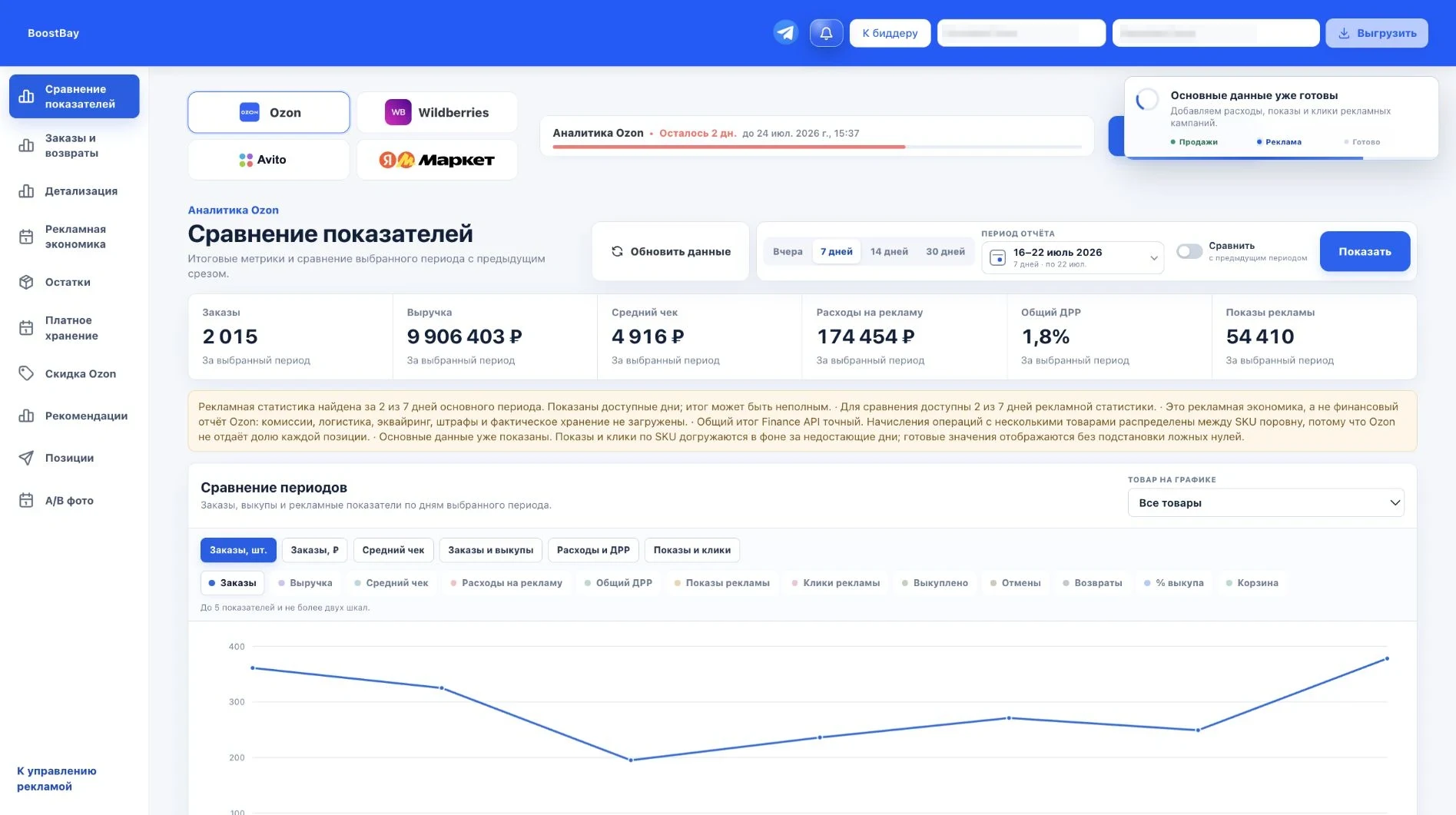1456x815 pixels.
Task: Enable the Средний чек series chip
Action: [x=391, y=583]
